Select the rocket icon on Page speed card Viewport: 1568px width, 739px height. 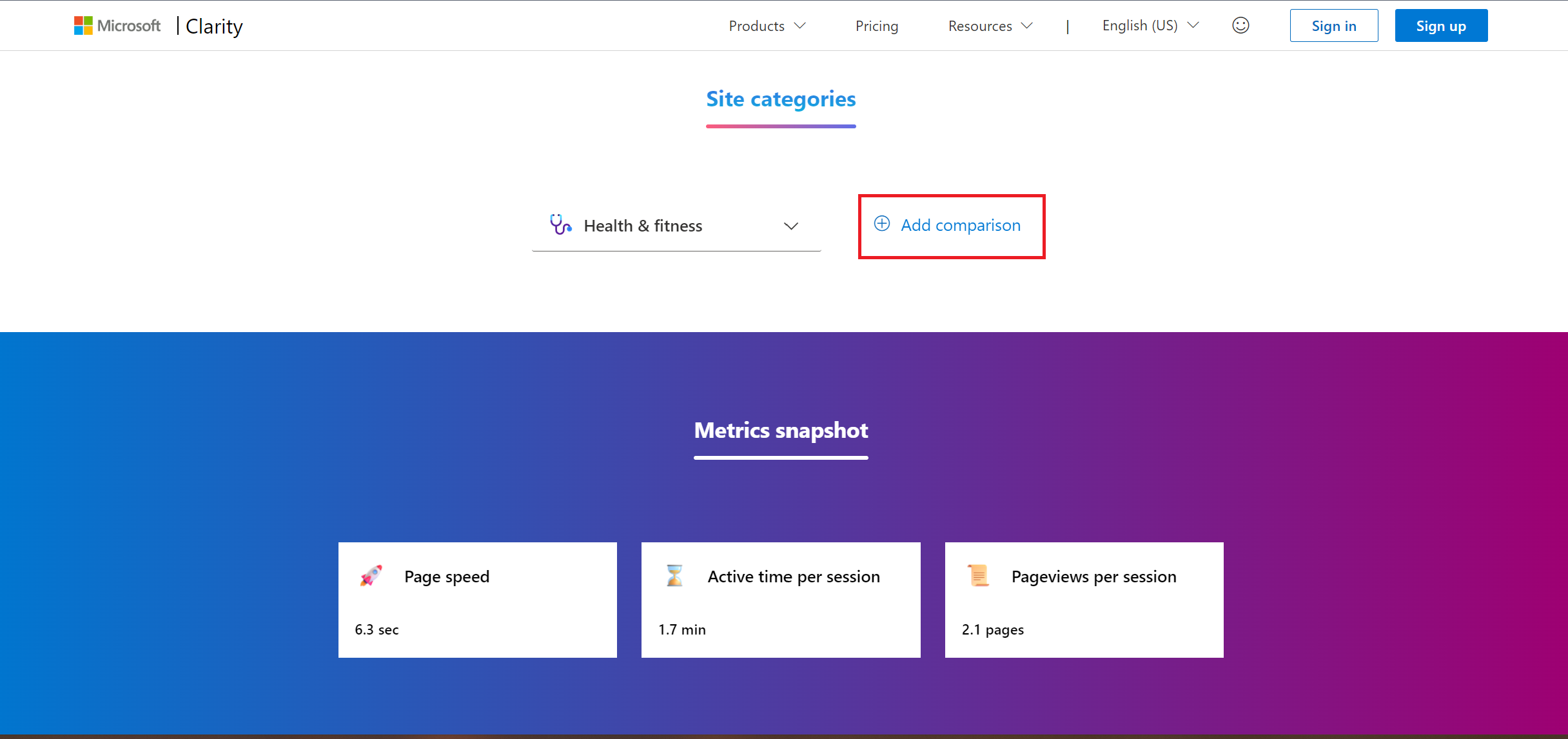point(371,576)
